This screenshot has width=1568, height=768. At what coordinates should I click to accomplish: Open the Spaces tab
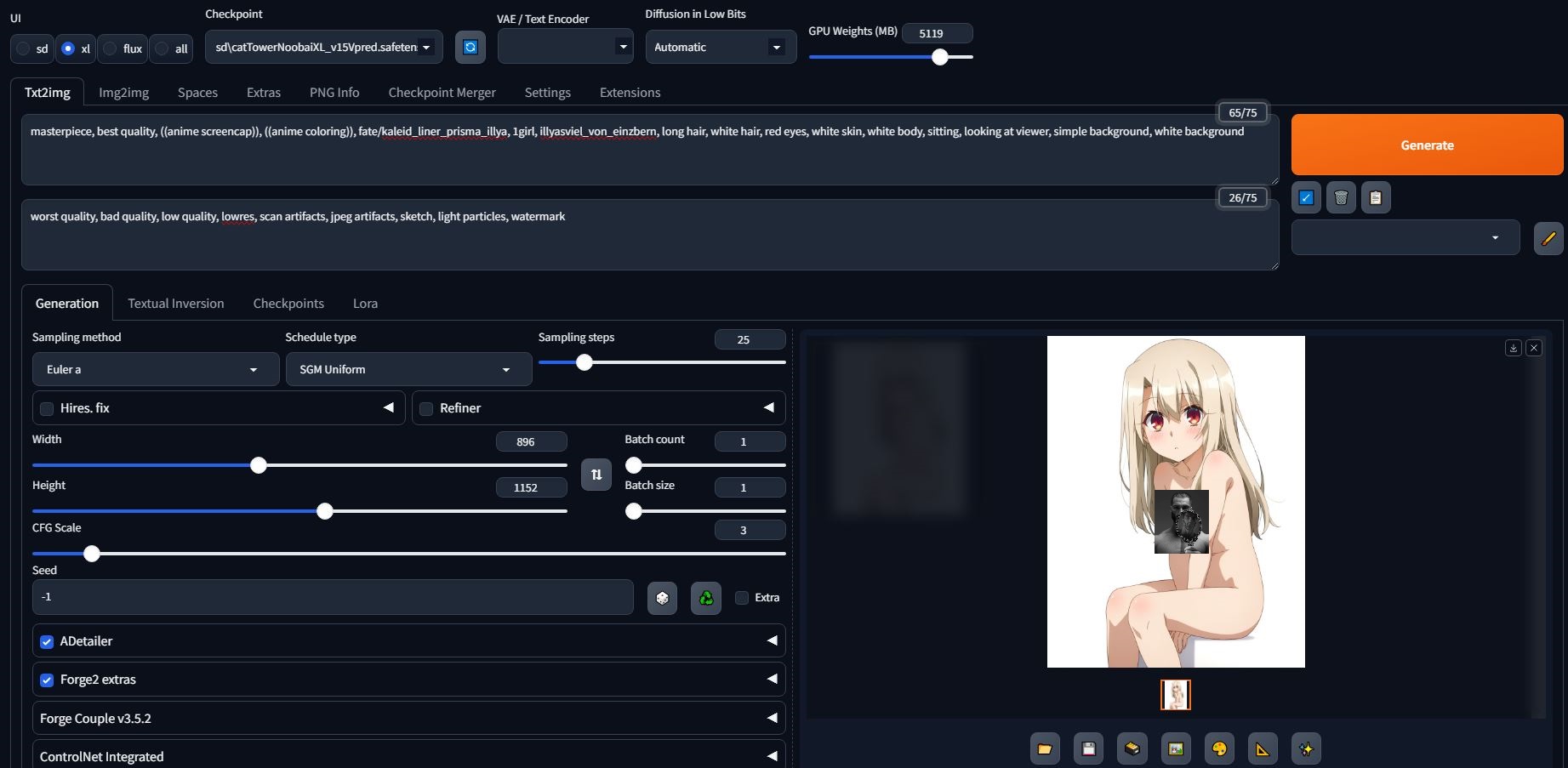click(x=197, y=93)
